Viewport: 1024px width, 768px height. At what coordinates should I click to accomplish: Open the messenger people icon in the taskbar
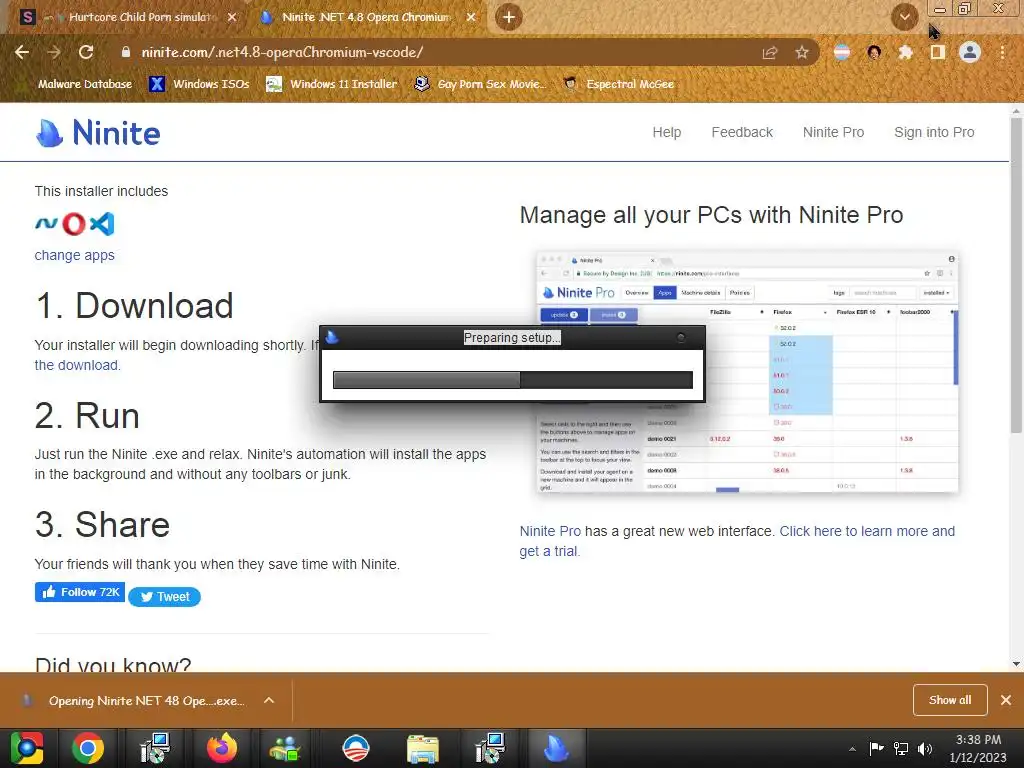(x=285, y=748)
